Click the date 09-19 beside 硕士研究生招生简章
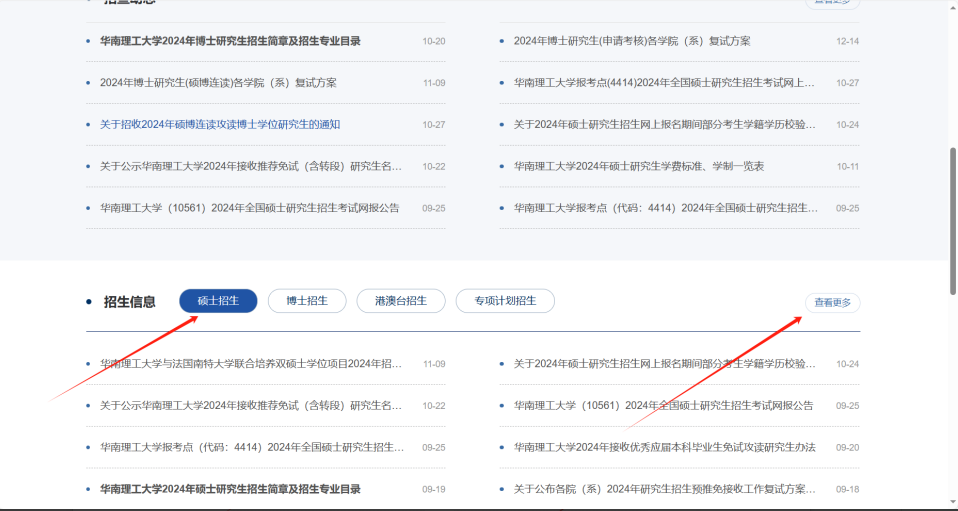Image resolution: width=958 pixels, height=511 pixels. pos(434,489)
